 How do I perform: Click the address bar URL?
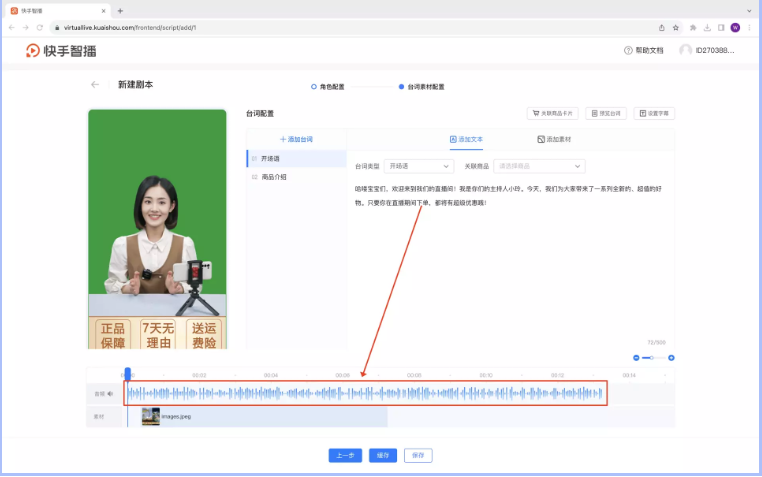coord(130,28)
